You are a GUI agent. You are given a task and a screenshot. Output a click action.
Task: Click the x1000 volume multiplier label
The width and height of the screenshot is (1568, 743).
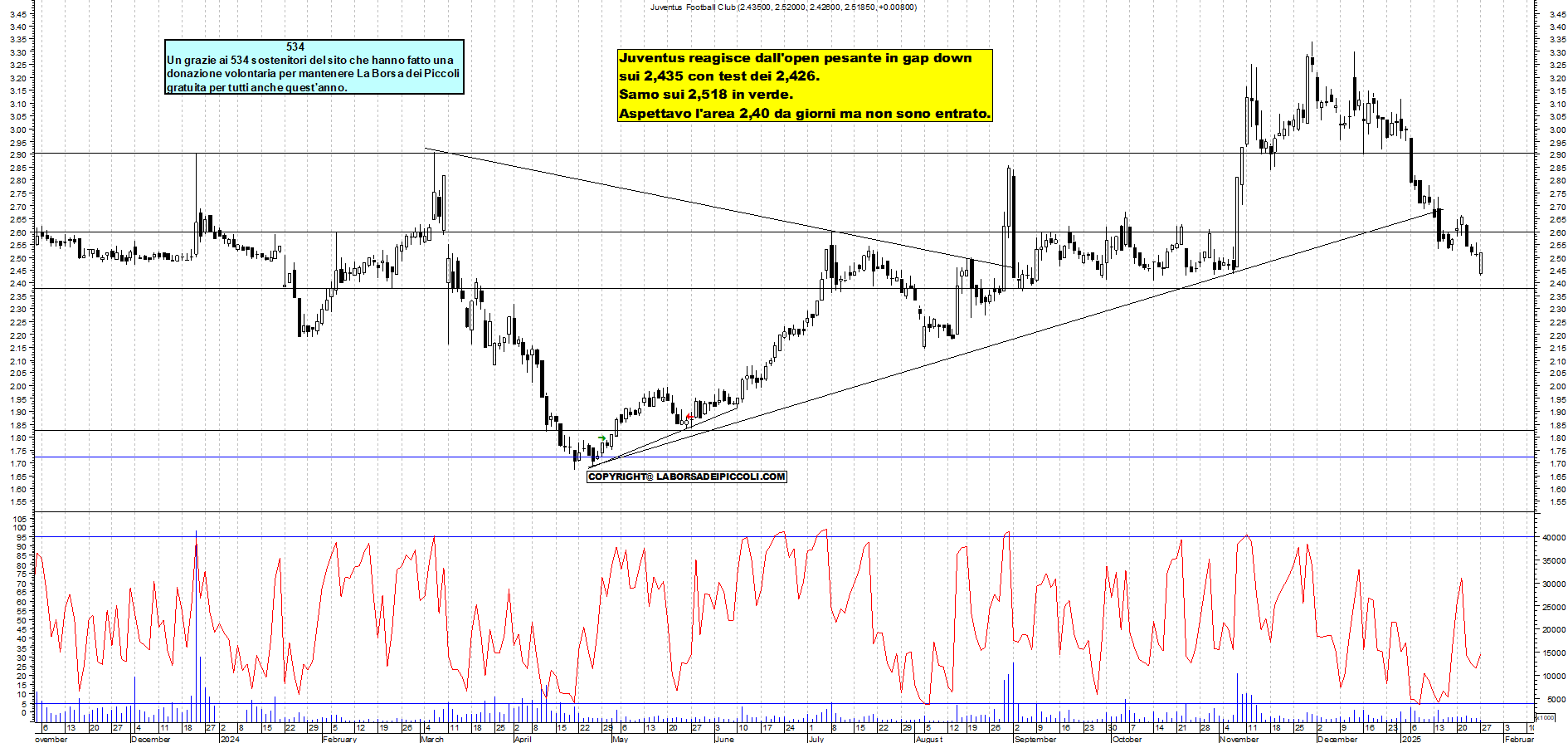[1545, 717]
